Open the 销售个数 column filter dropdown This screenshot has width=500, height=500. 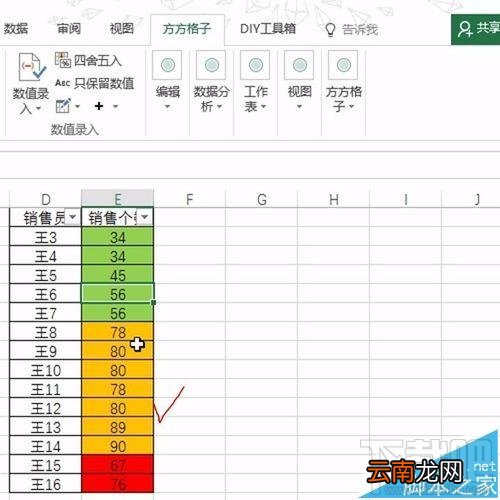pyautogui.click(x=145, y=217)
